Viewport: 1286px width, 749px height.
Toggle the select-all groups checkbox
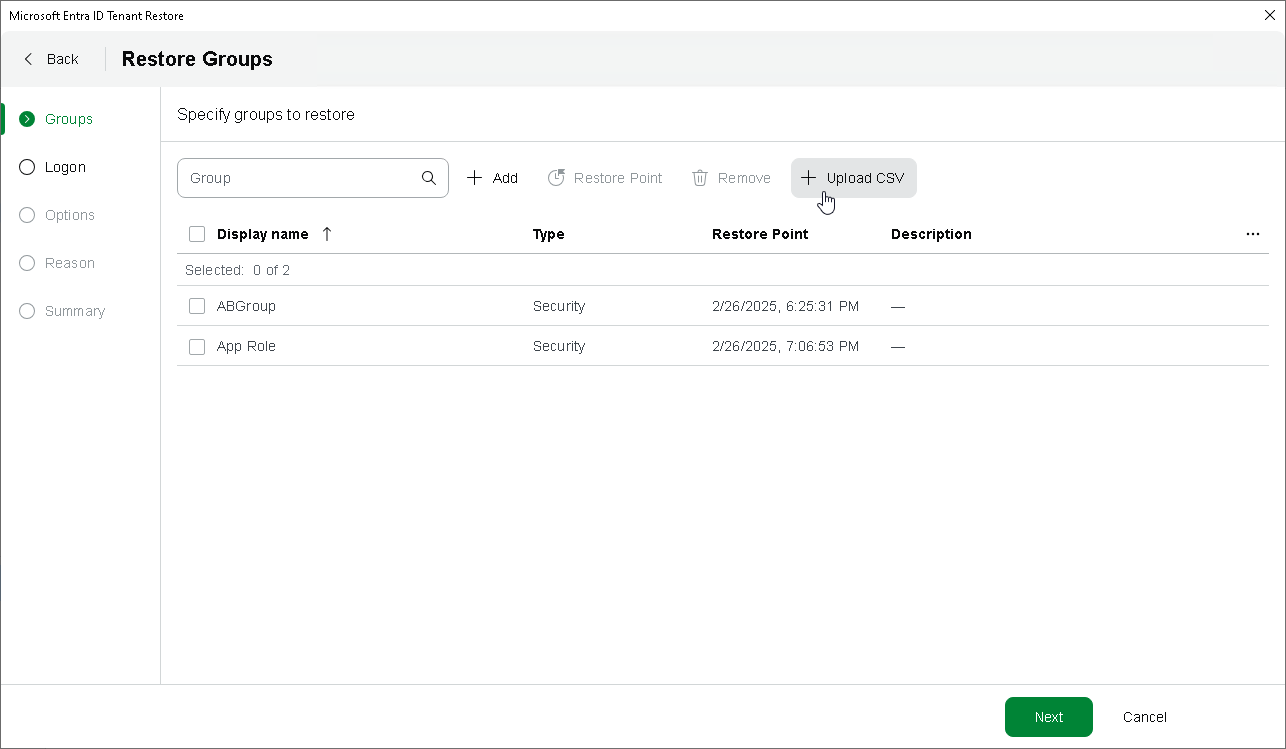pyautogui.click(x=197, y=234)
